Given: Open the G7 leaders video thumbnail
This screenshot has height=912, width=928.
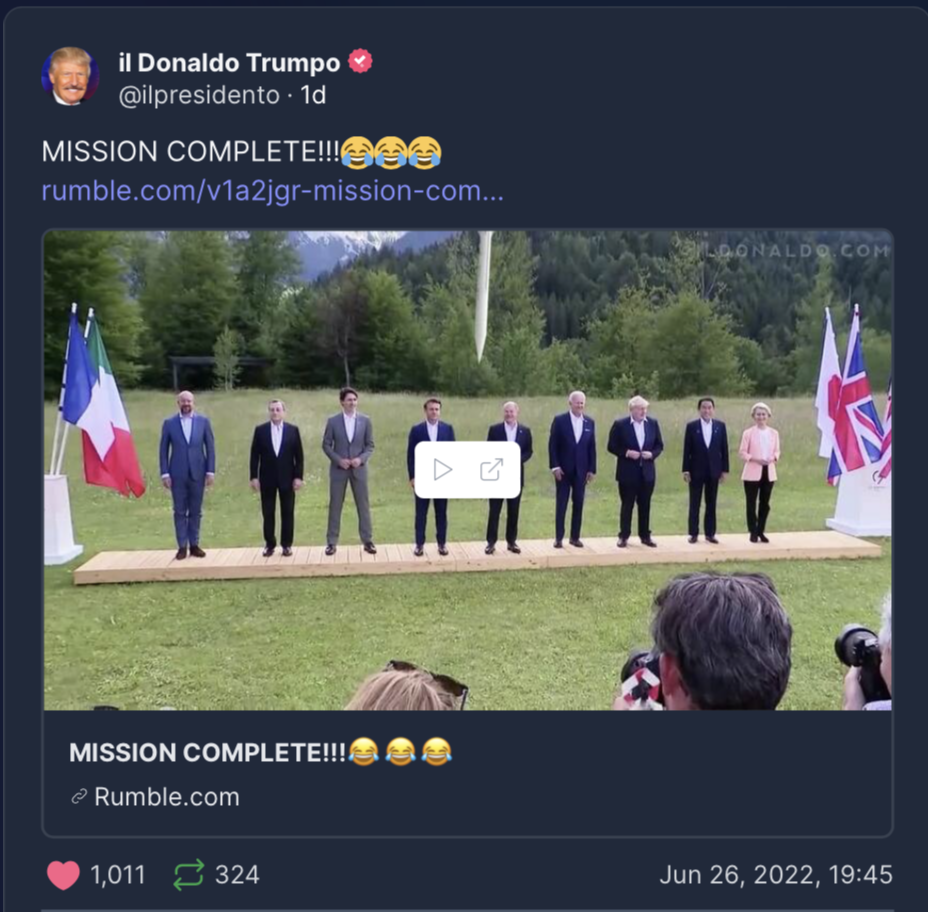Looking at the screenshot, I should click(x=468, y=470).
